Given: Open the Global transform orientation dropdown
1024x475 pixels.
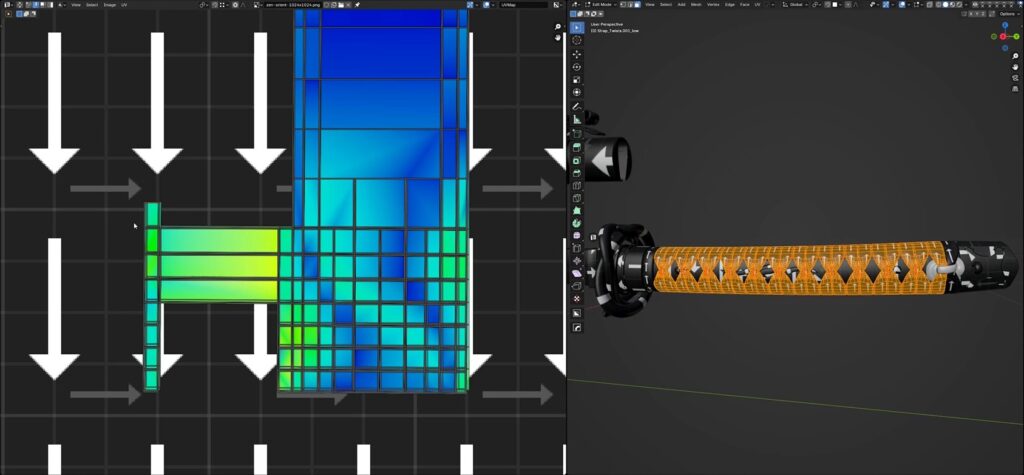Looking at the screenshot, I should (794, 5).
